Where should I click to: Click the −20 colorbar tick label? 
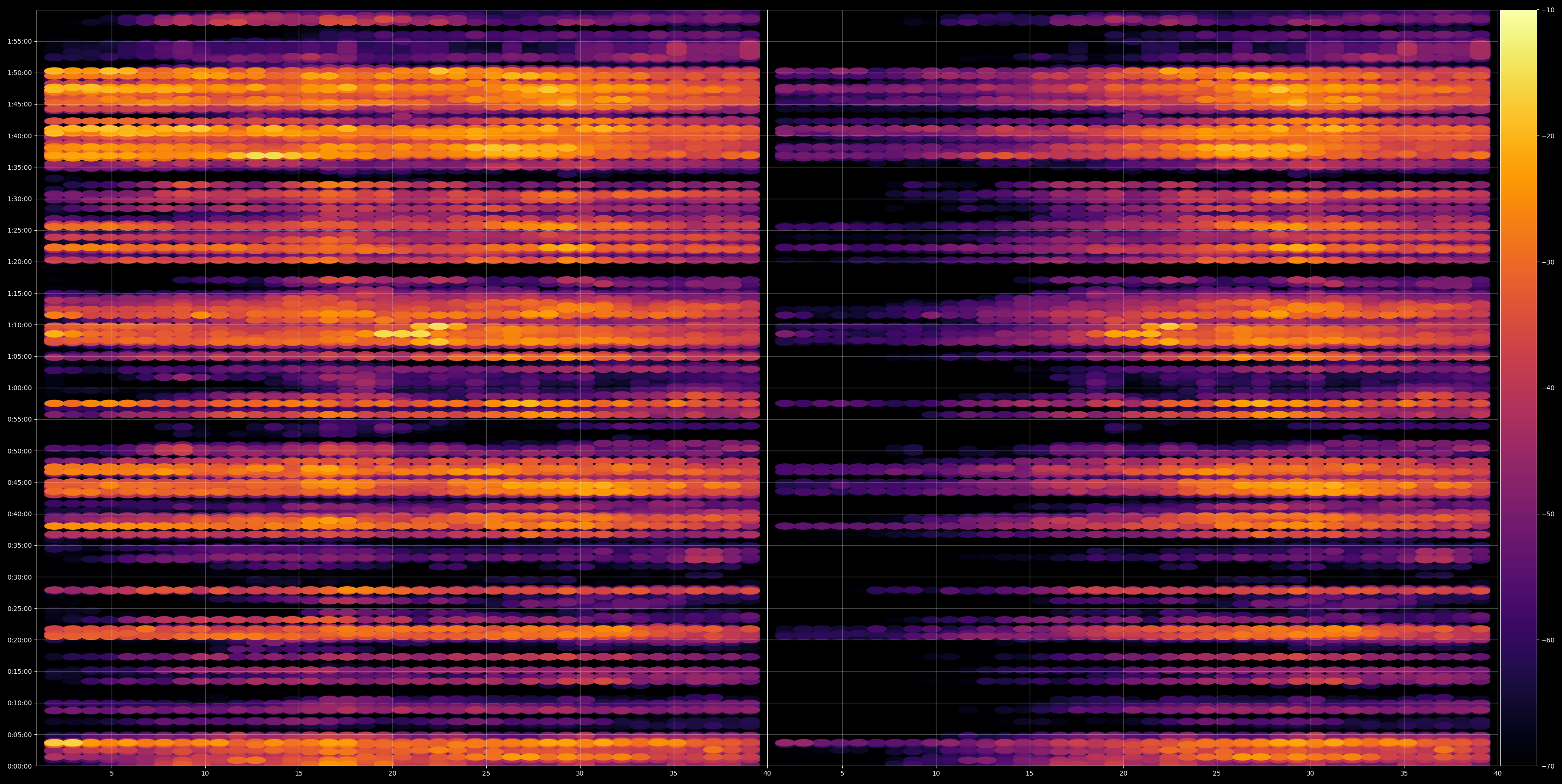pyautogui.click(x=1548, y=136)
